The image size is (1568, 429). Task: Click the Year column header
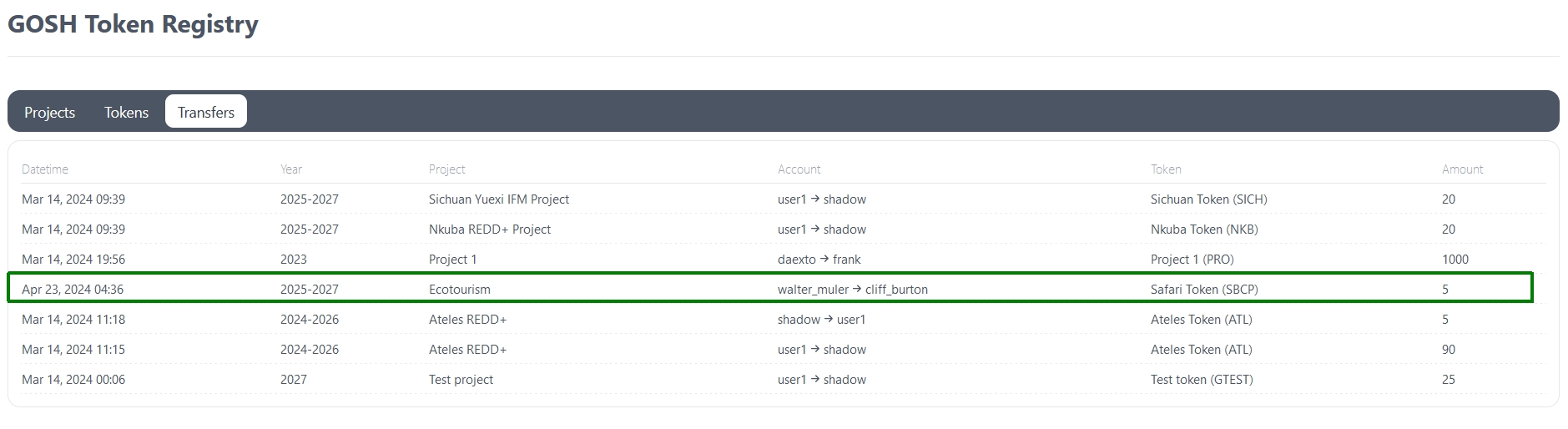(291, 169)
